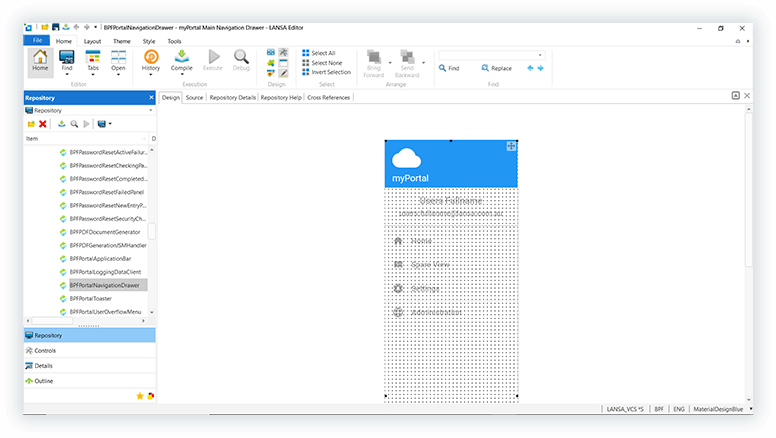The height and width of the screenshot is (438, 776).
Task: Click the find next arrow in Find group
Action: pyautogui.click(x=540, y=68)
